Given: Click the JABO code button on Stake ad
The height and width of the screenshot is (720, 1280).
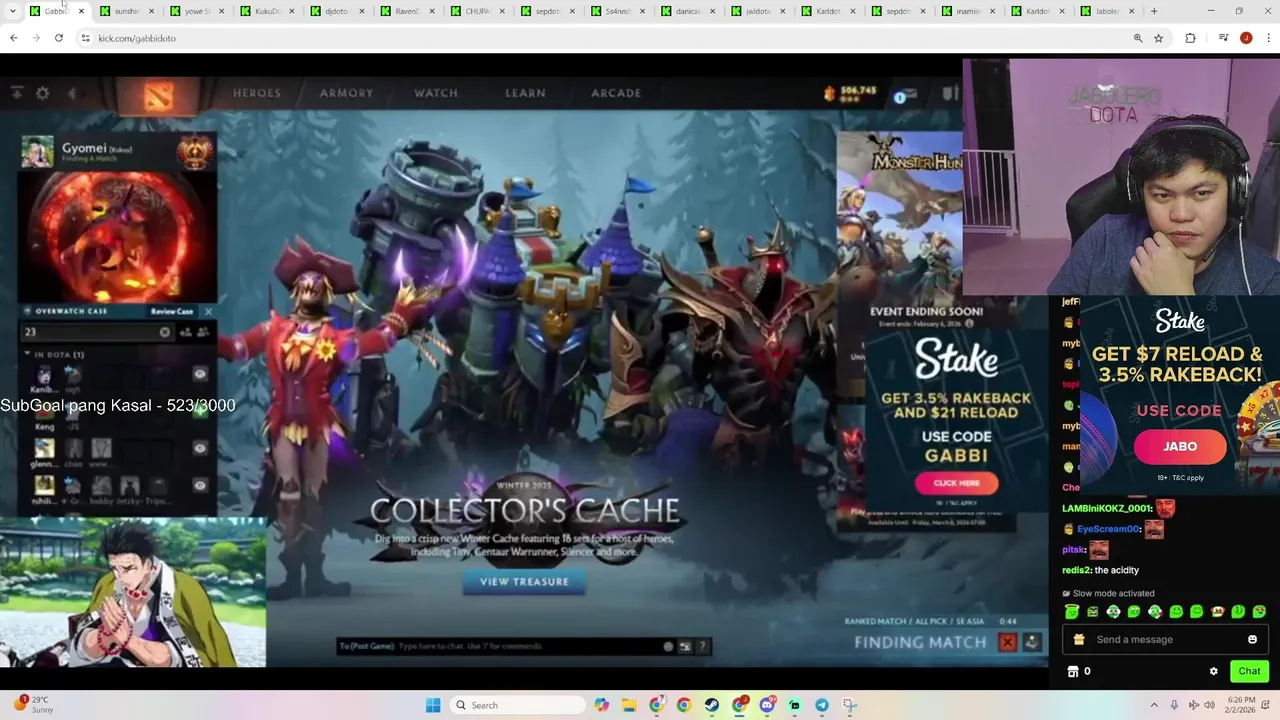Looking at the screenshot, I should click(1180, 447).
